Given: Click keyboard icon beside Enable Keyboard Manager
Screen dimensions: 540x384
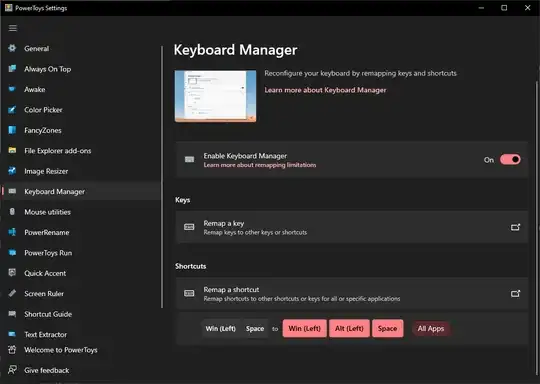Looking at the screenshot, I should pos(189,159).
